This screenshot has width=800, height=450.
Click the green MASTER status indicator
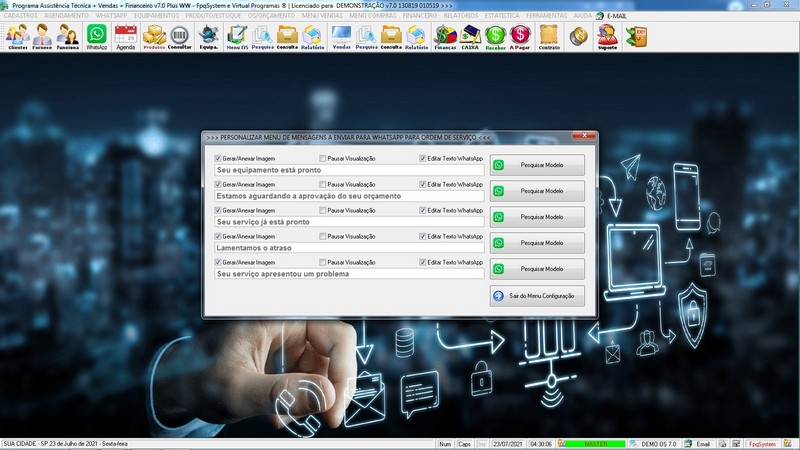595,444
